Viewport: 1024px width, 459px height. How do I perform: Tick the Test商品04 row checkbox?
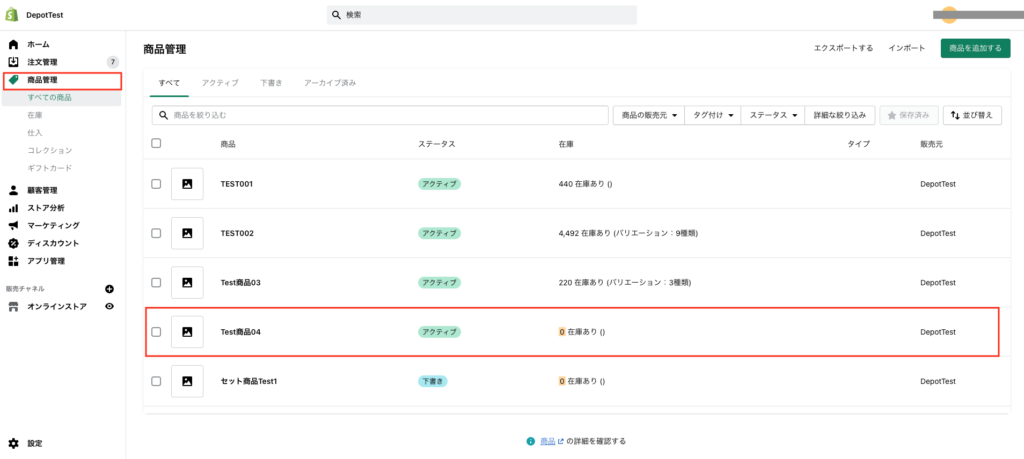(x=155, y=332)
